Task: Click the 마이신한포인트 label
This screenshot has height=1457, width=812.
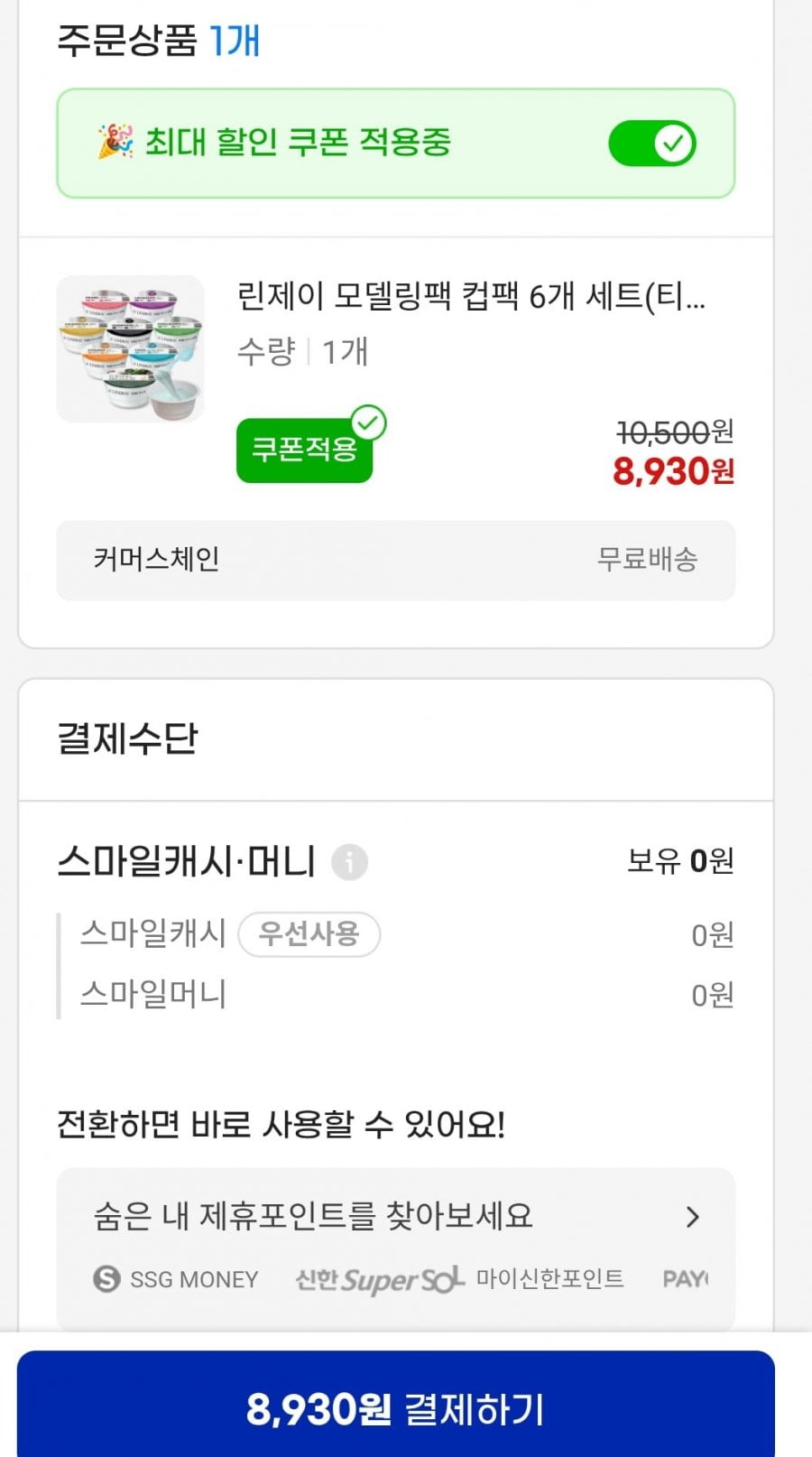Action: coord(549,1279)
